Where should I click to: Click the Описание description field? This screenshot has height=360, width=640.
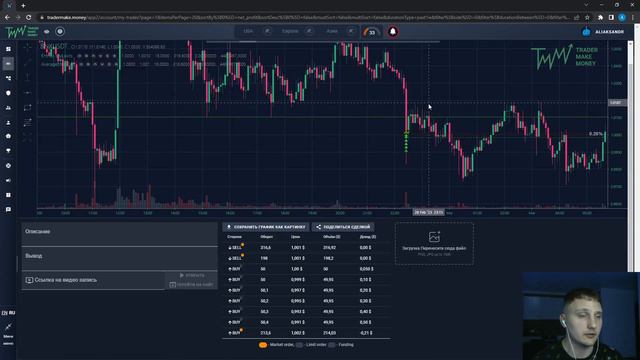click(x=119, y=234)
